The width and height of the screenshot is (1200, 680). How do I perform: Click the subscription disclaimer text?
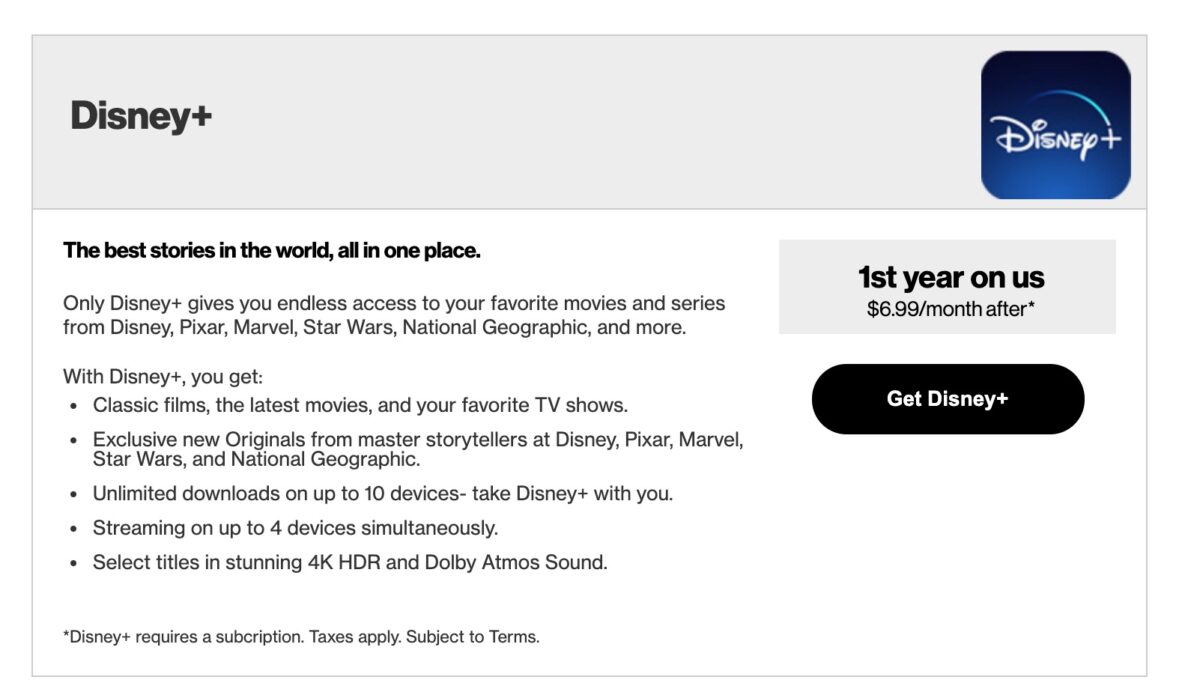pos(300,633)
